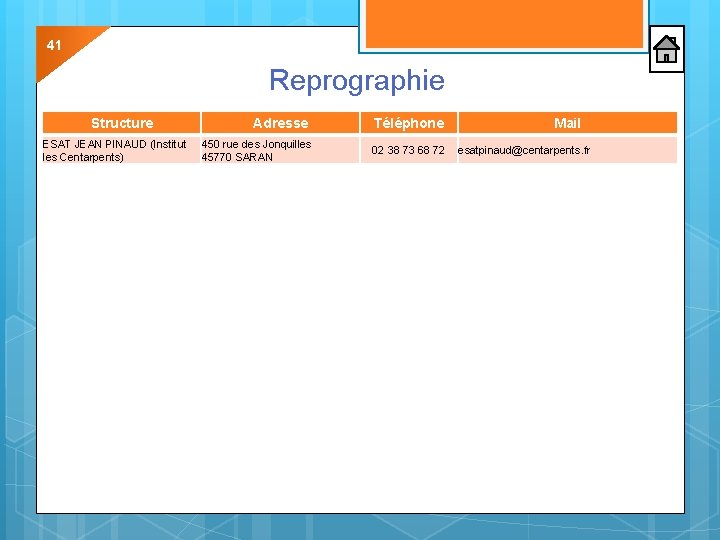Select the Reprographie slide title

click(357, 80)
